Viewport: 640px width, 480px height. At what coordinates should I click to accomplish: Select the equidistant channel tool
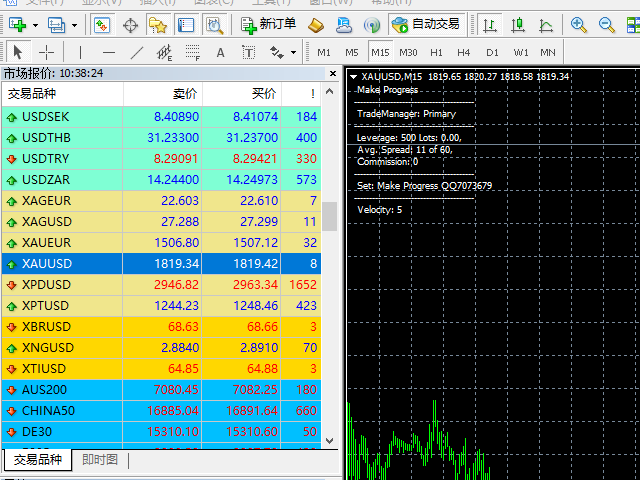point(164,52)
